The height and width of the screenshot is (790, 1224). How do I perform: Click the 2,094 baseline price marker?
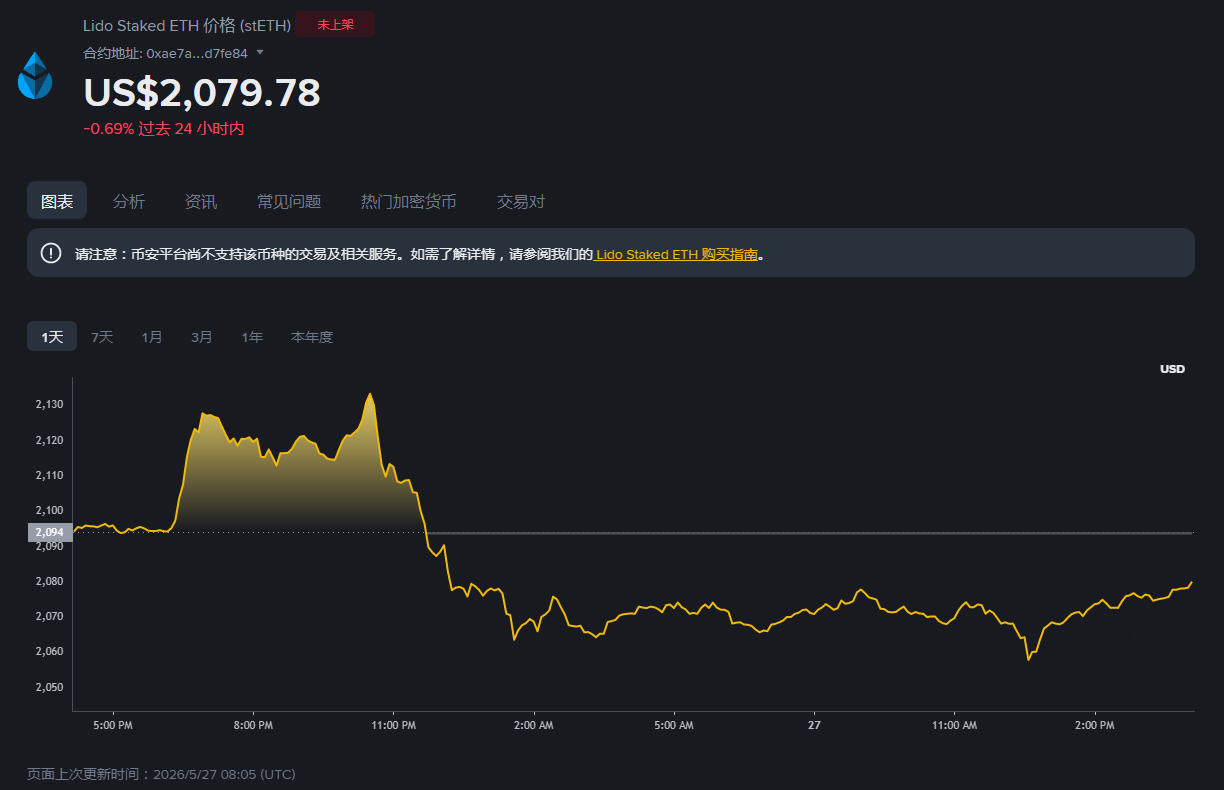tap(49, 532)
